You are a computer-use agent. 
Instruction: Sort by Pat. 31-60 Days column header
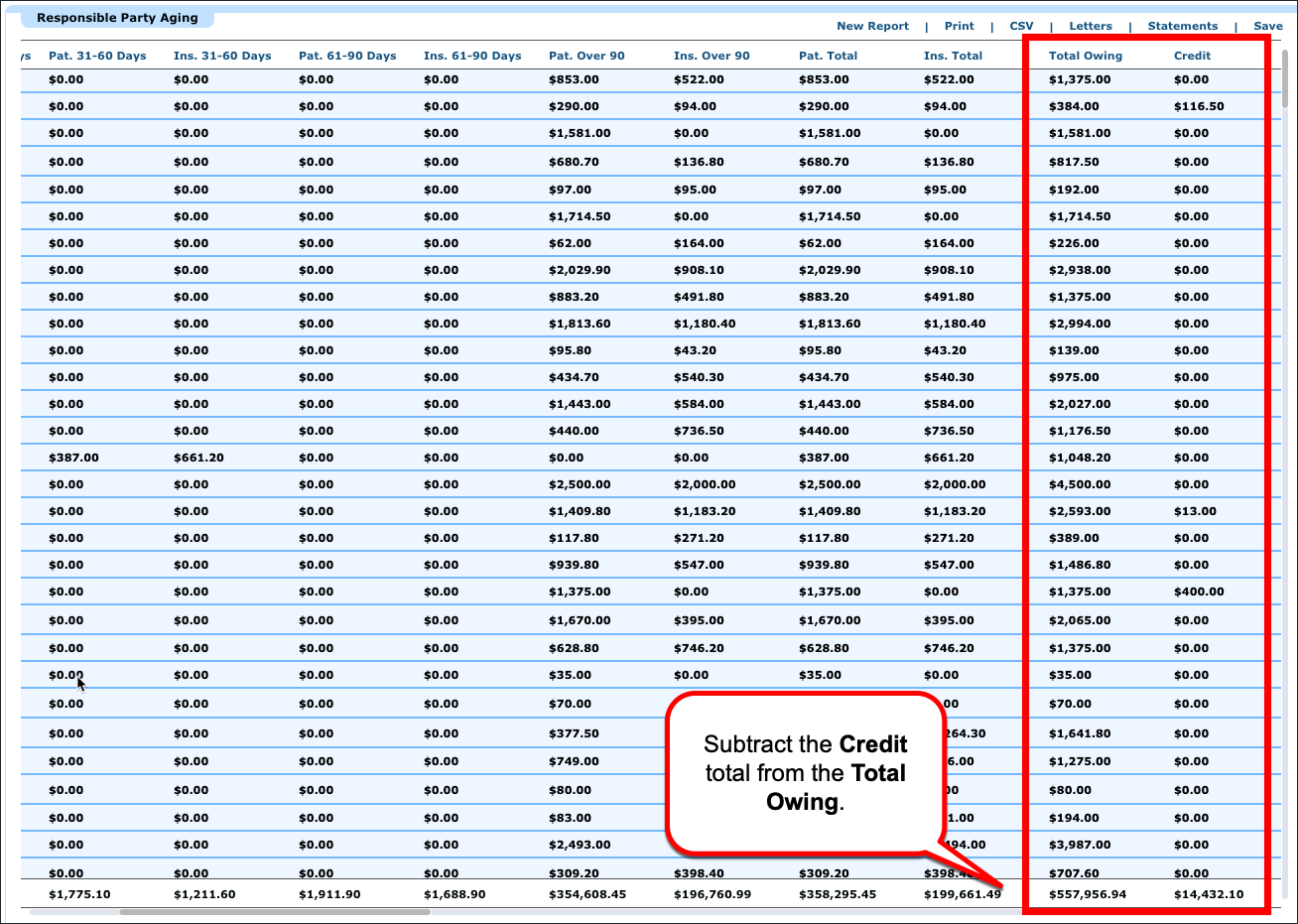[x=97, y=56]
